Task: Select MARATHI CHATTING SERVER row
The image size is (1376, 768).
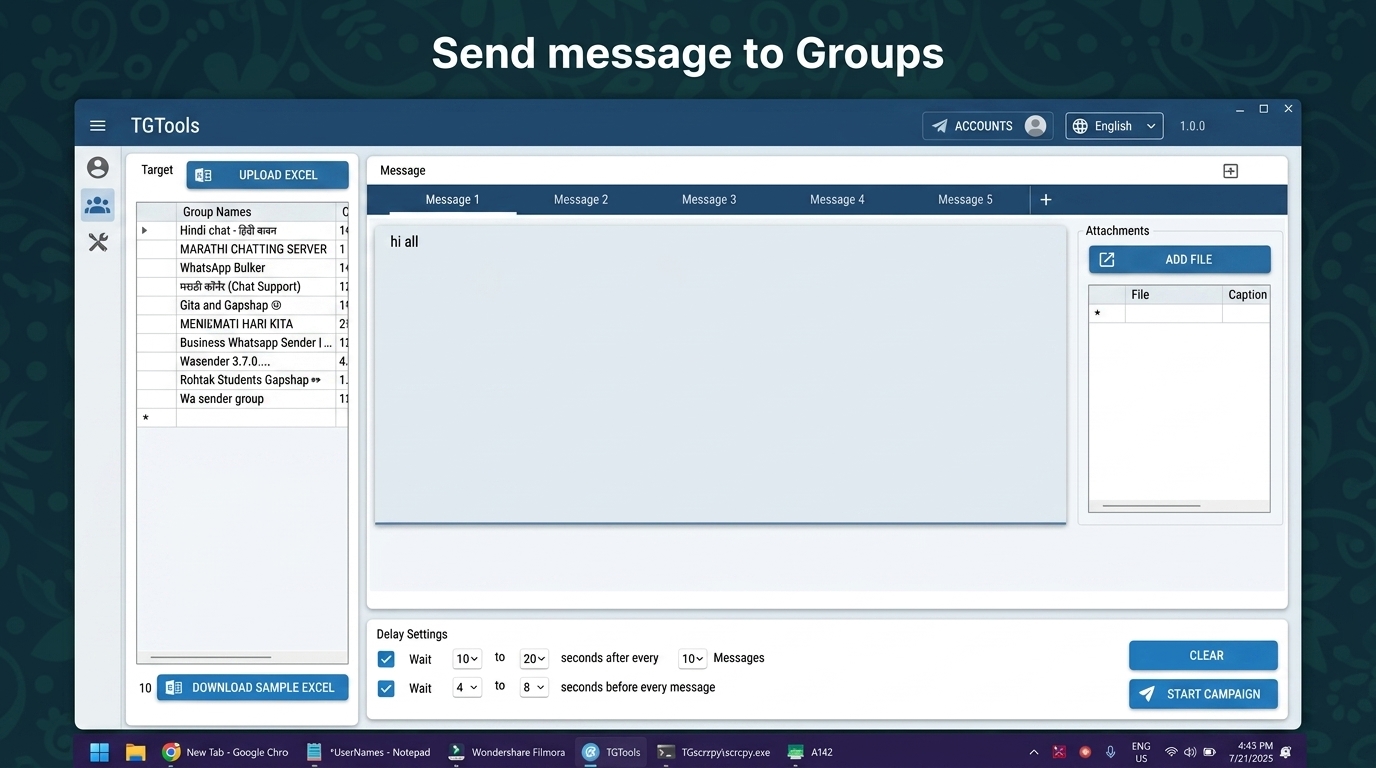Action: click(x=242, y=249)
